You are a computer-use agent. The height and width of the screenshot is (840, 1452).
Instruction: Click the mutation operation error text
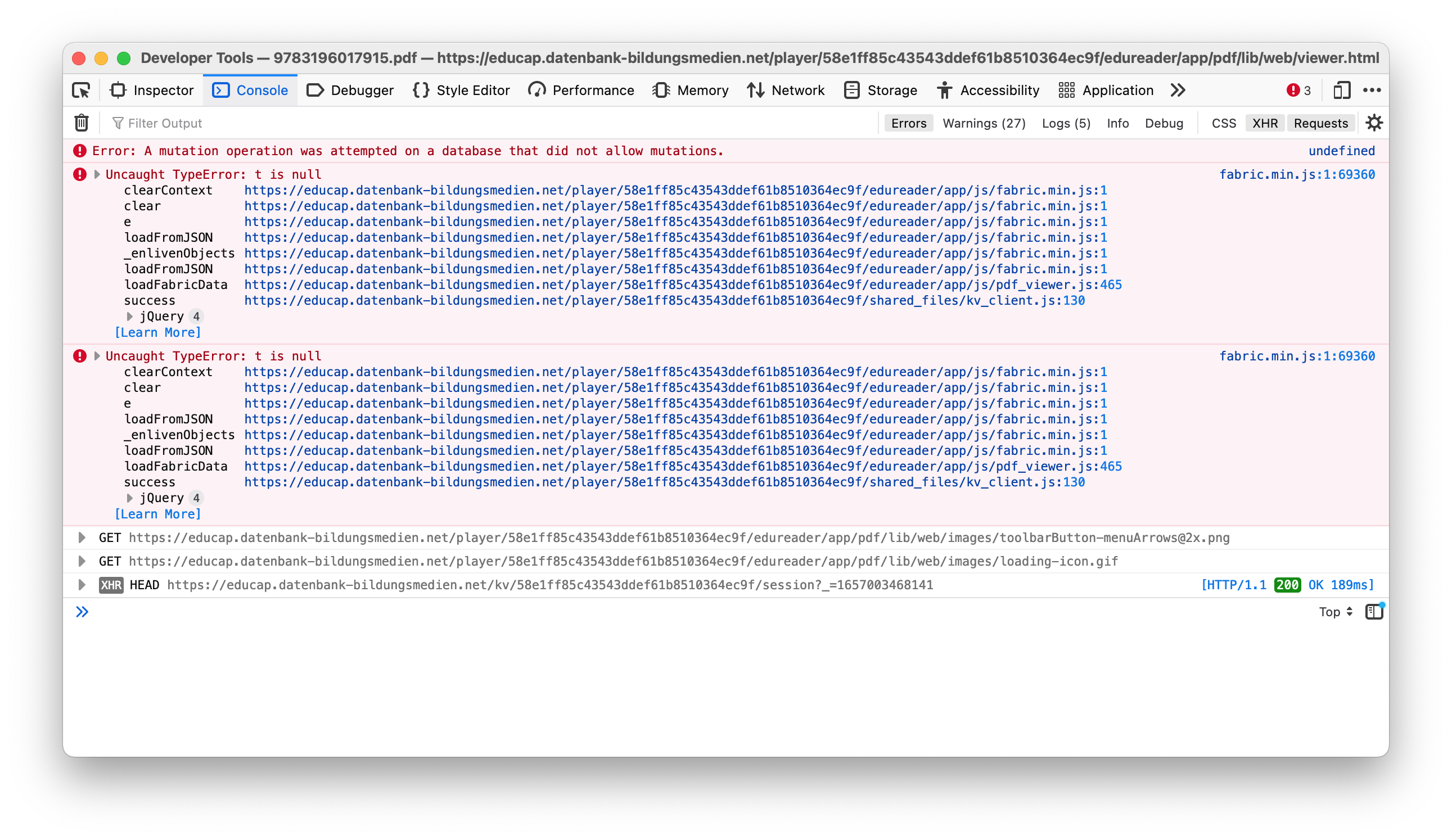[408, 151]
